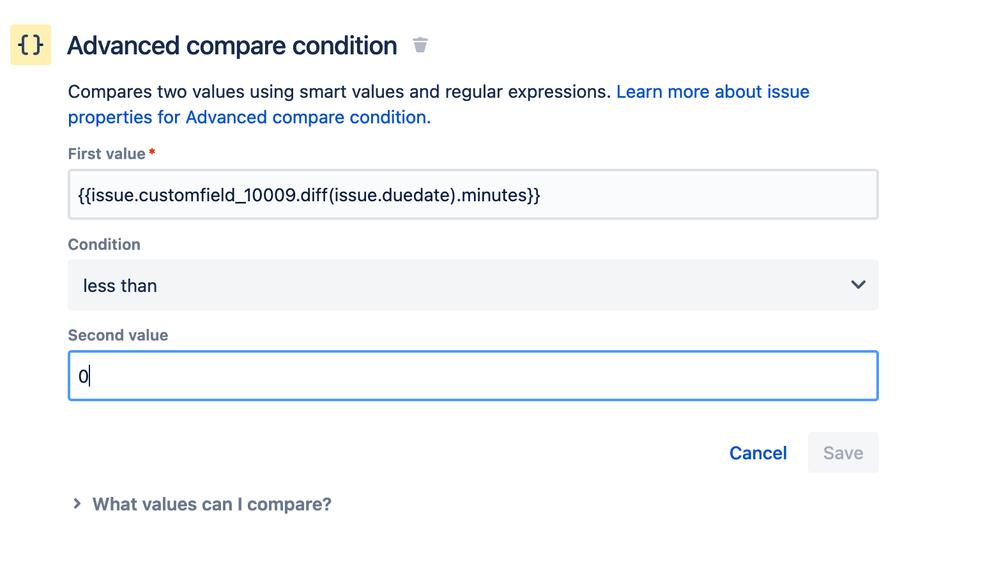Click the "Advanced compare condition" heading
Viewport: 999px width, 575px height.
(232, 46)
